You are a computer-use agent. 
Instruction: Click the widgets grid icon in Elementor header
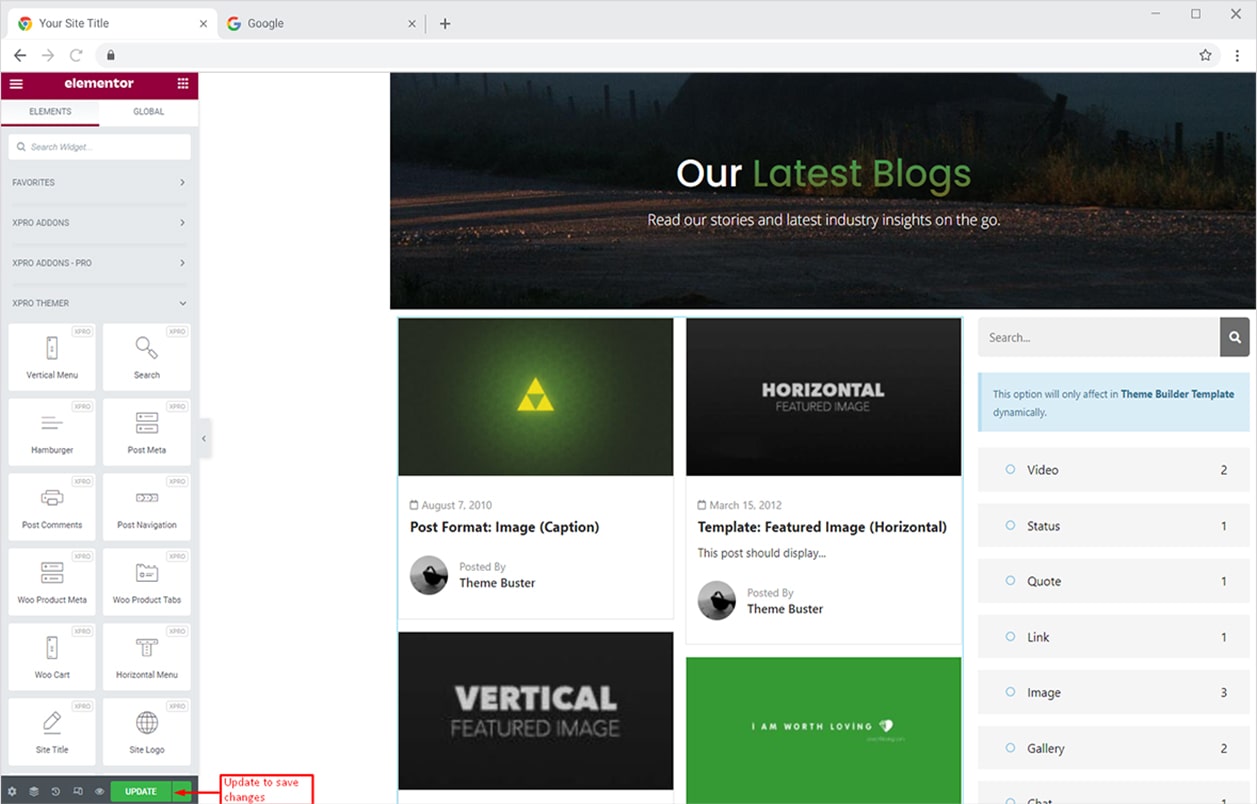(x=183, y=84)
